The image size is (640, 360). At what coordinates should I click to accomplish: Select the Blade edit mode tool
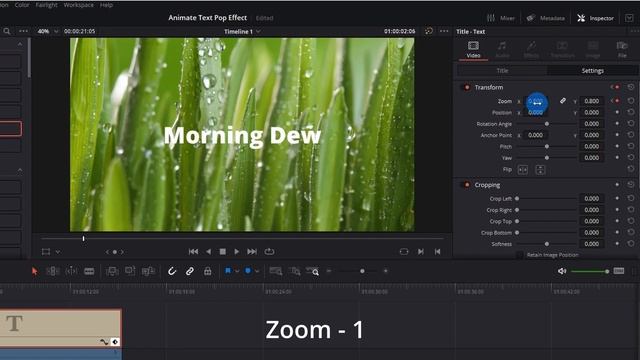point(89,271)
